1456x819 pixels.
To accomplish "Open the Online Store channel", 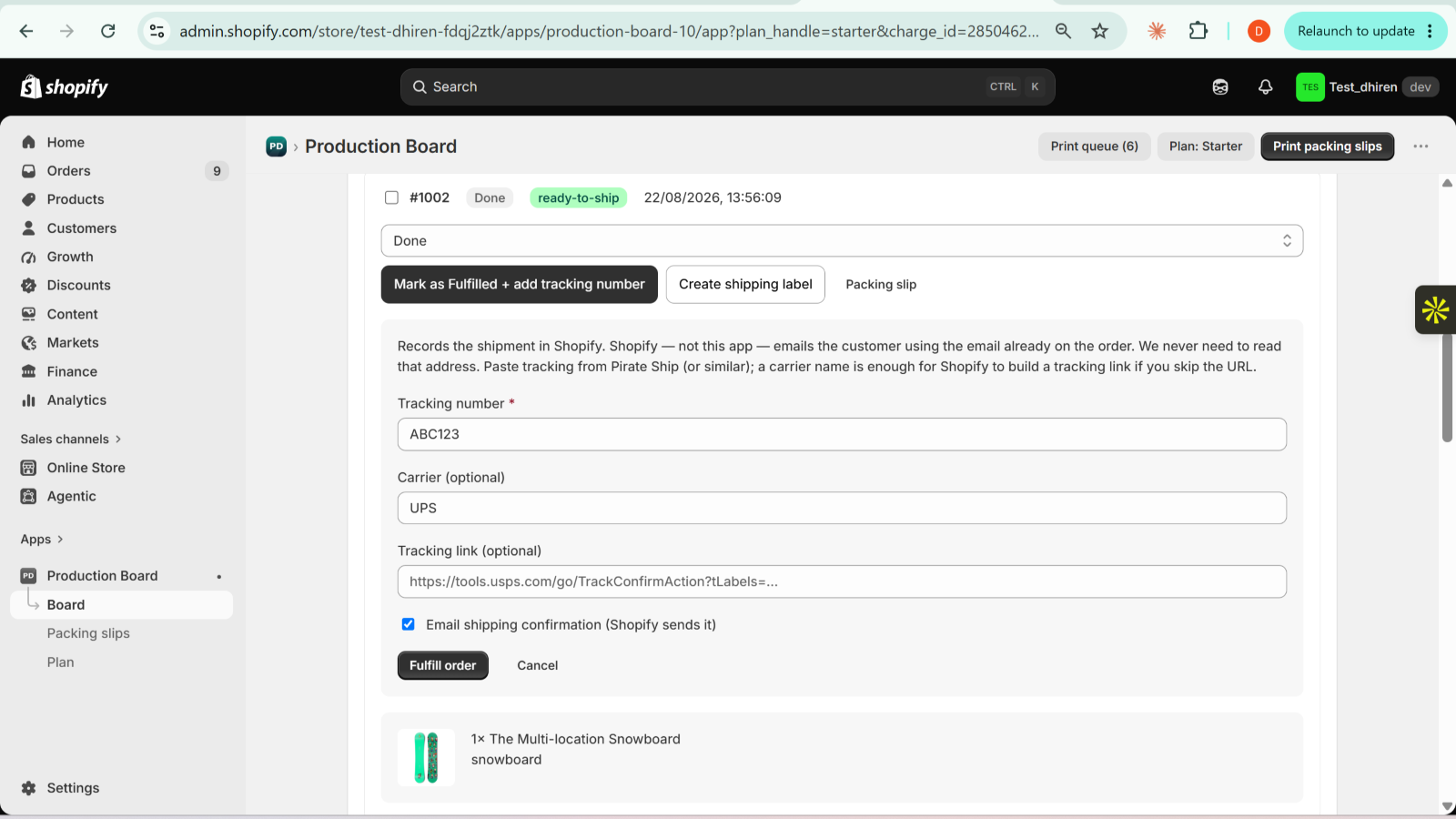I will 86,468.
